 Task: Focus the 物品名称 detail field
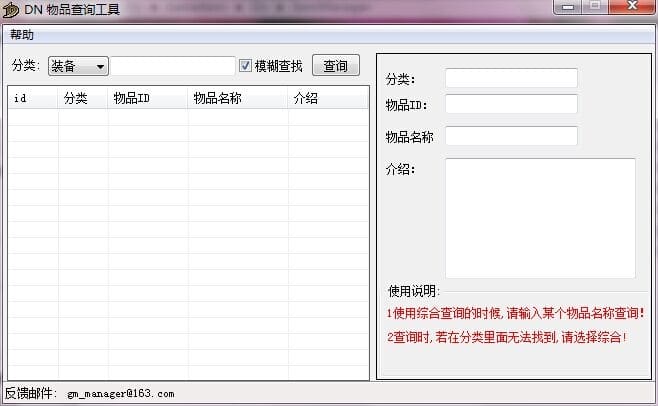click(511, 136)
